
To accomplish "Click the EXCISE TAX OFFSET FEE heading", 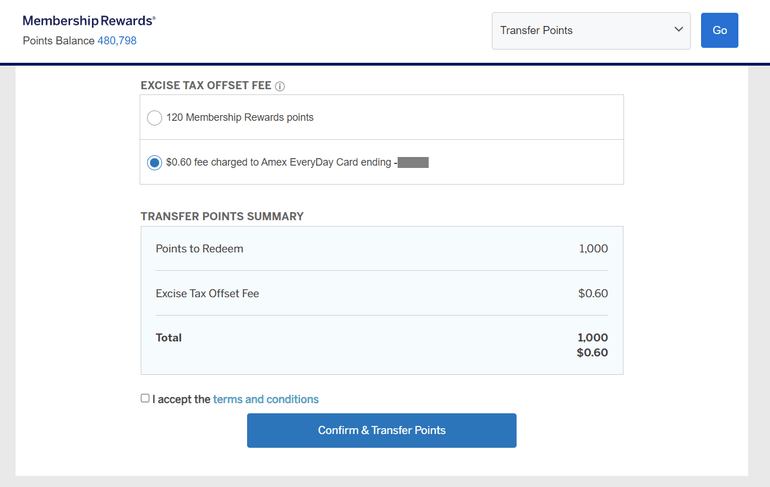I will [x=206, y=86].
